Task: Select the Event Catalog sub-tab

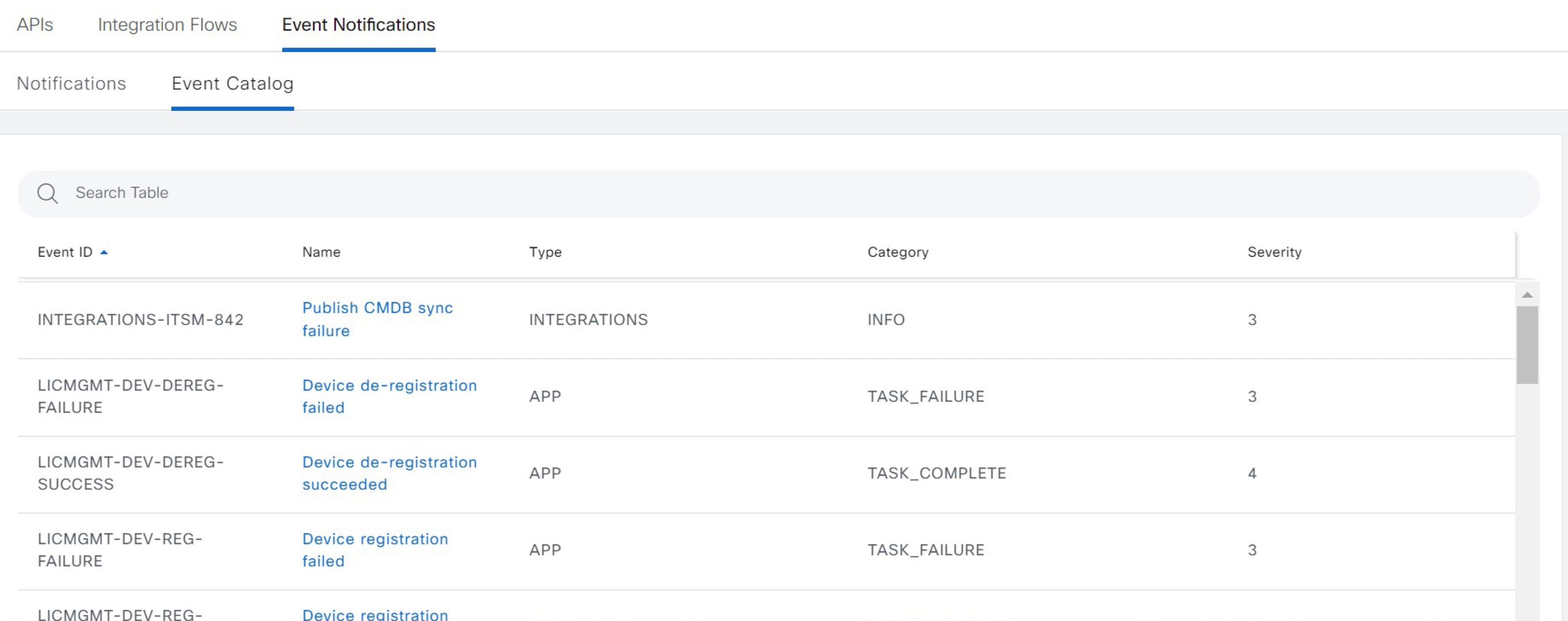Action: 232,84
